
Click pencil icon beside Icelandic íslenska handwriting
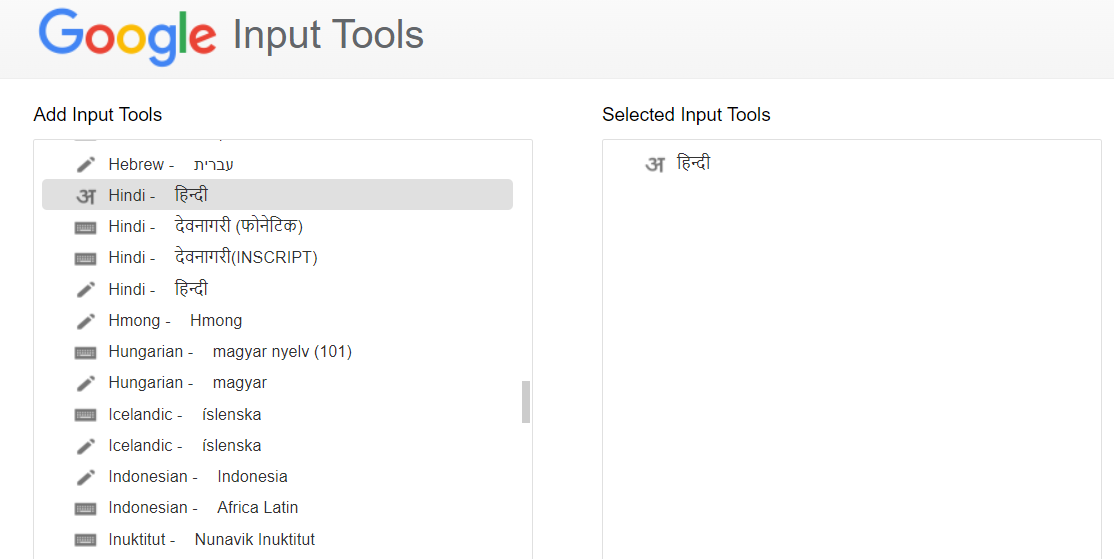[x=85, y=446]
